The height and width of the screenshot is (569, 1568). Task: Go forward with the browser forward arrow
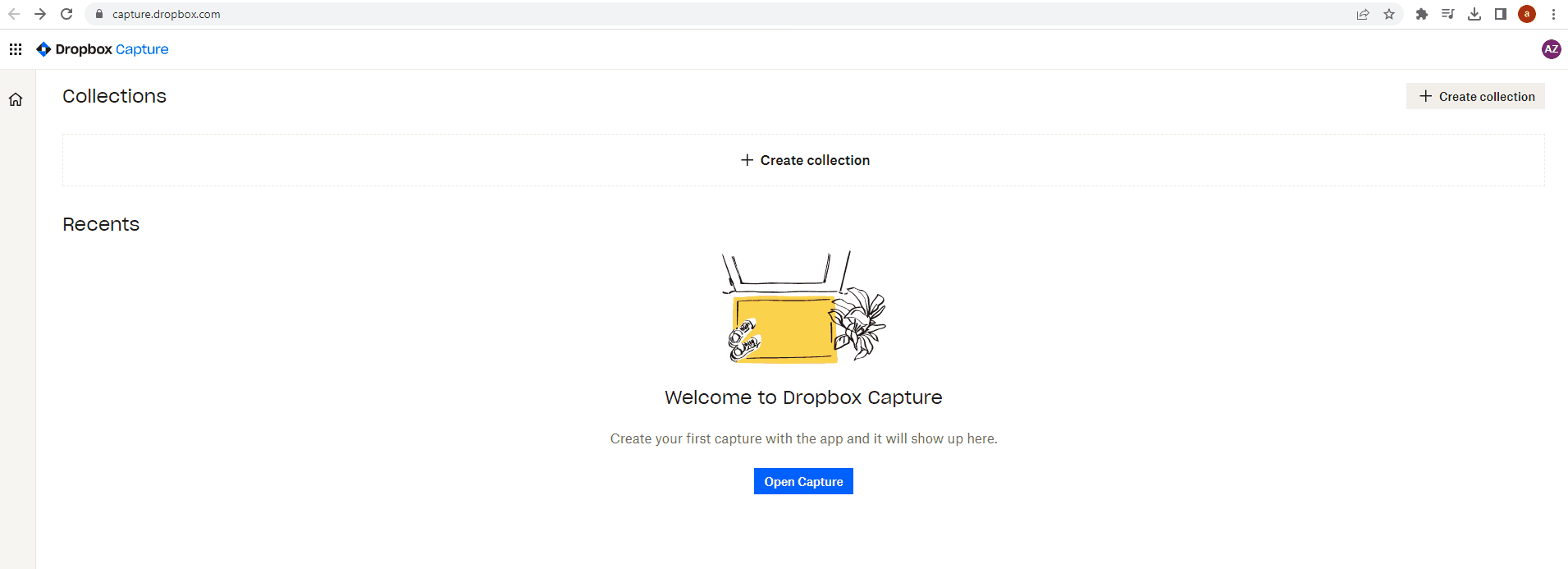[x=40, y=14]
